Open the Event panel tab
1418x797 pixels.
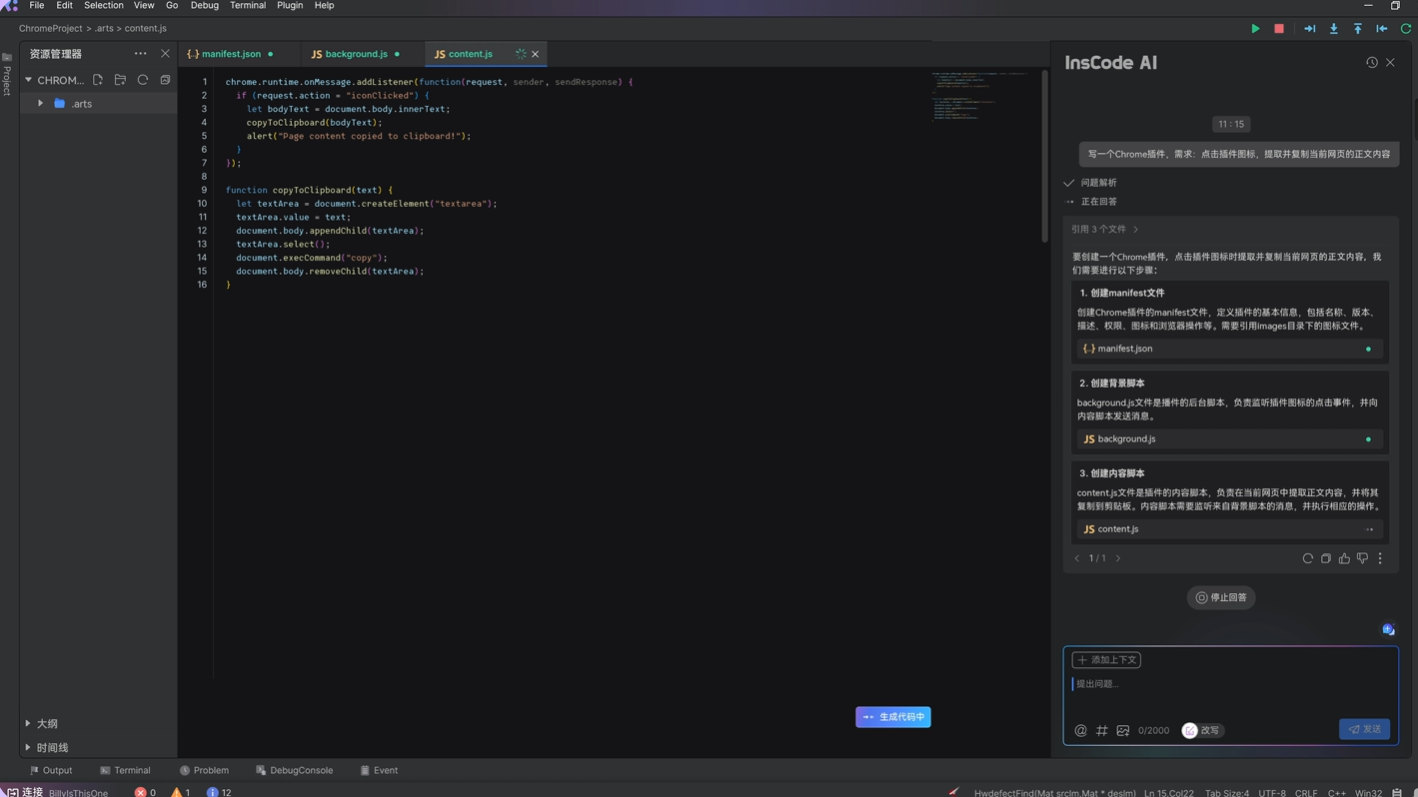pos(379,771)
